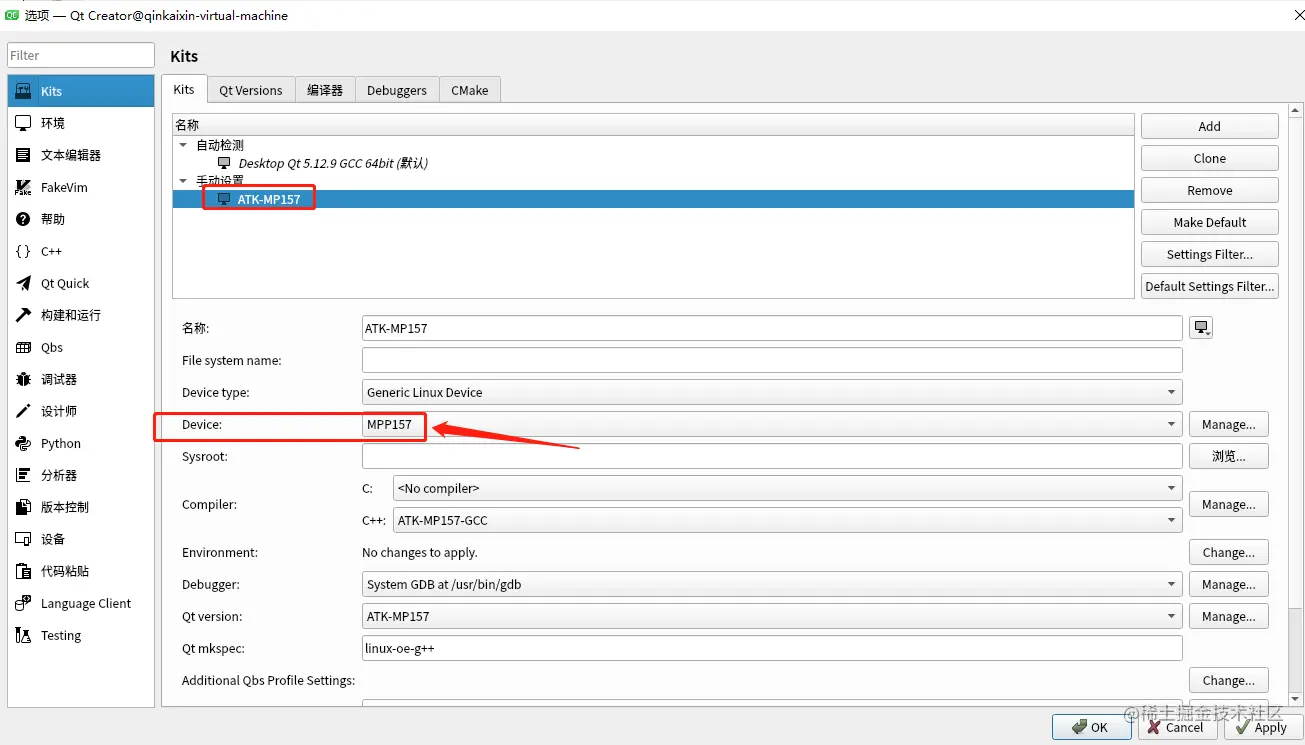Click the 浏览... browse button for Sysroot

tap(1229, 456)
